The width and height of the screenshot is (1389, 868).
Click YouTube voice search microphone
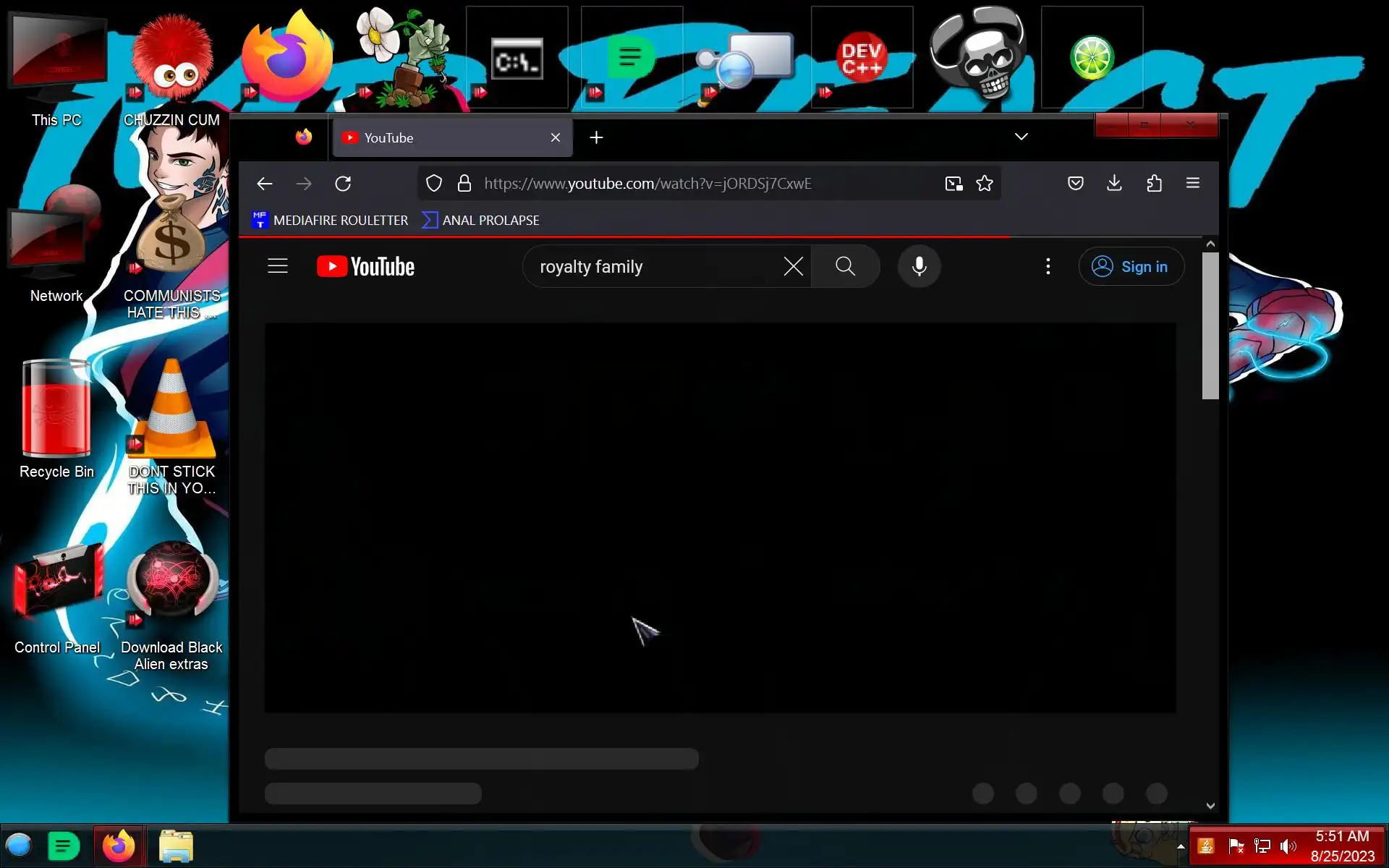tap(919, 266)
